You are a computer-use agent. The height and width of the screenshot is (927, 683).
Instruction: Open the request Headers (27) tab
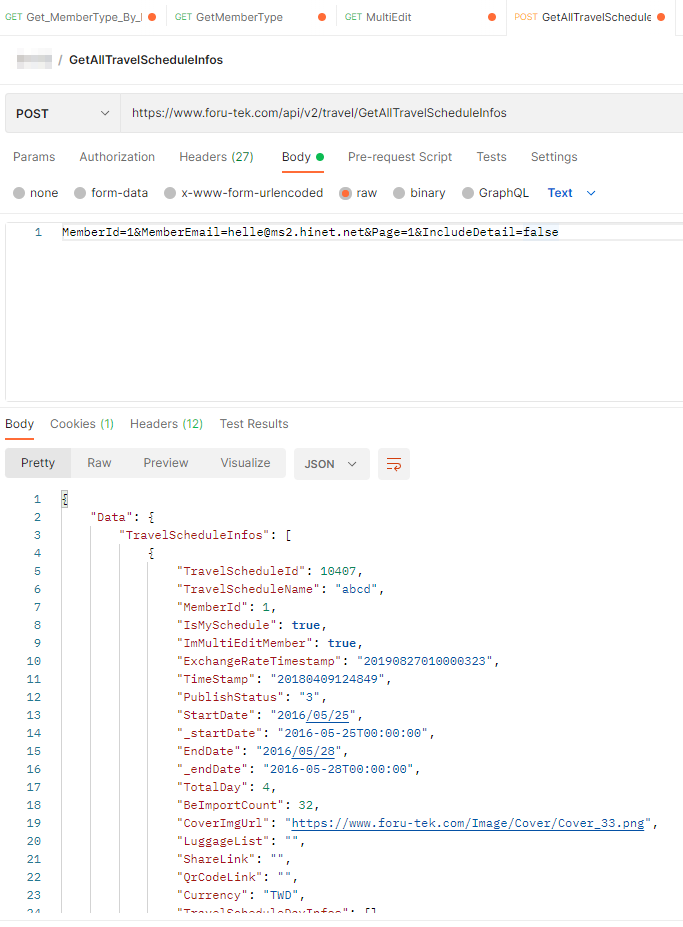point(216,157)
